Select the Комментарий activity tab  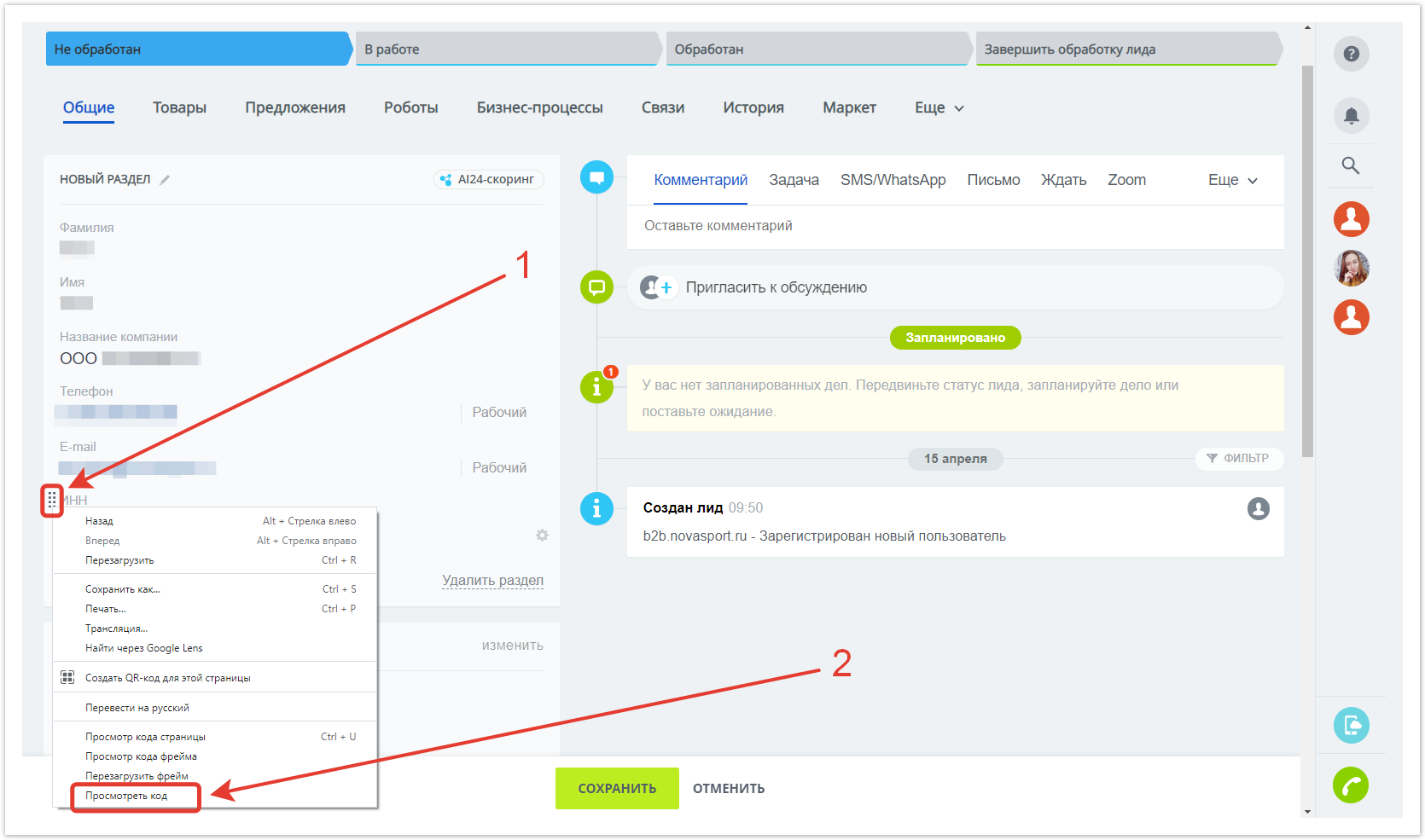701,180
